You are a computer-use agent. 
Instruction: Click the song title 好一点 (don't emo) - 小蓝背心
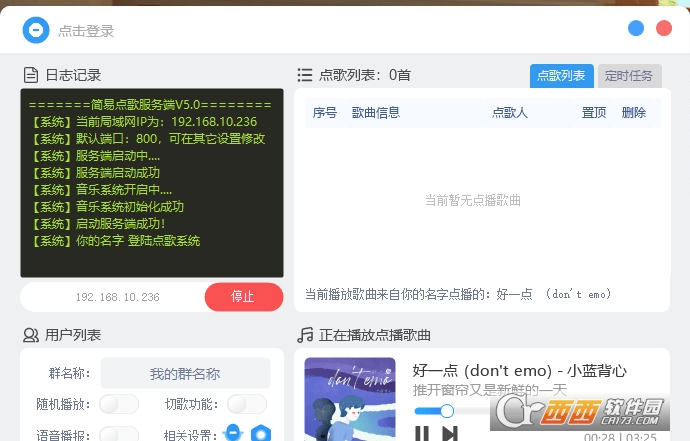pyautogui.click(x=519, y=371)
